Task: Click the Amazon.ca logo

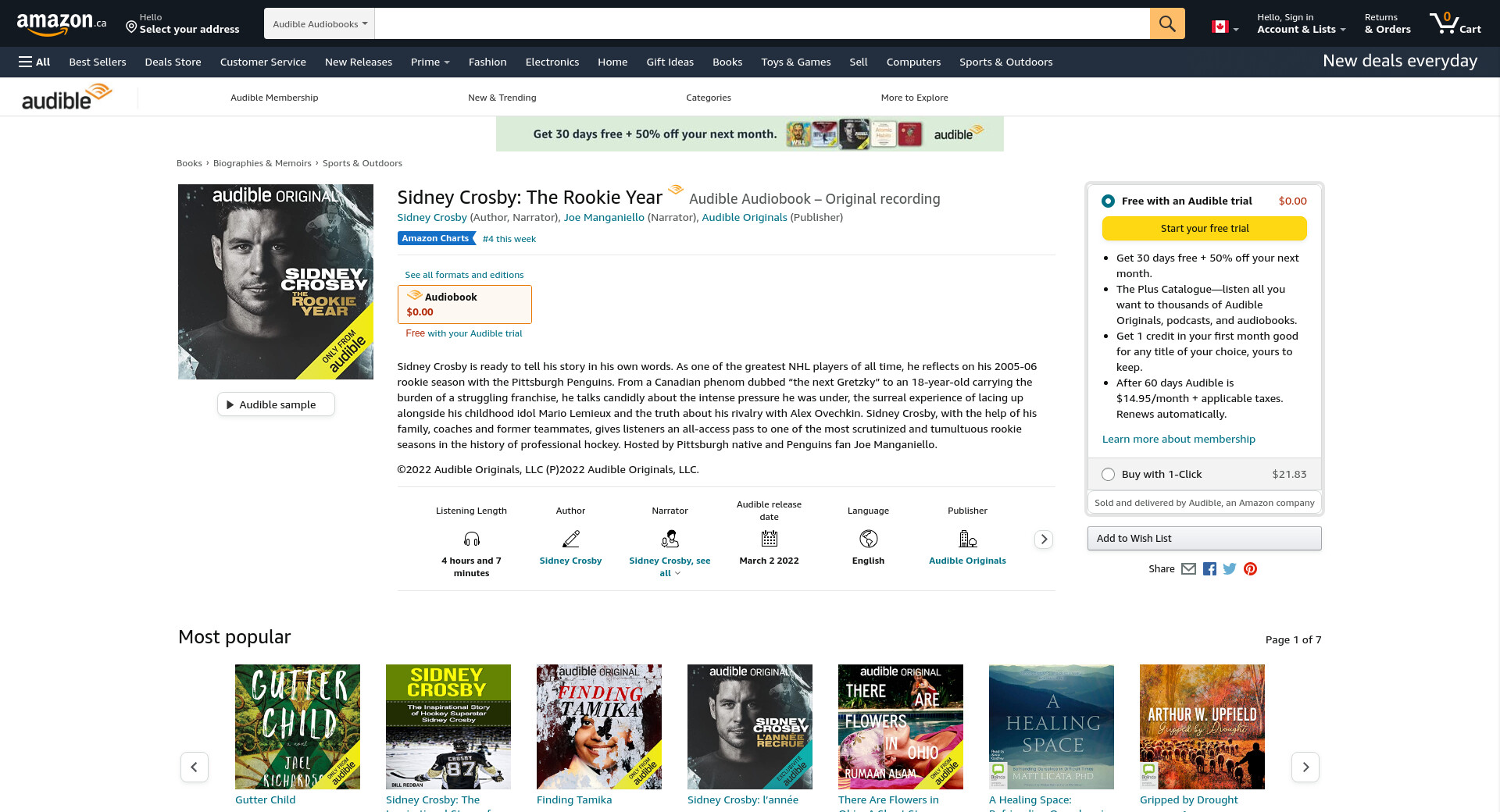Action: pyautogui.click(x=62, y=24)
